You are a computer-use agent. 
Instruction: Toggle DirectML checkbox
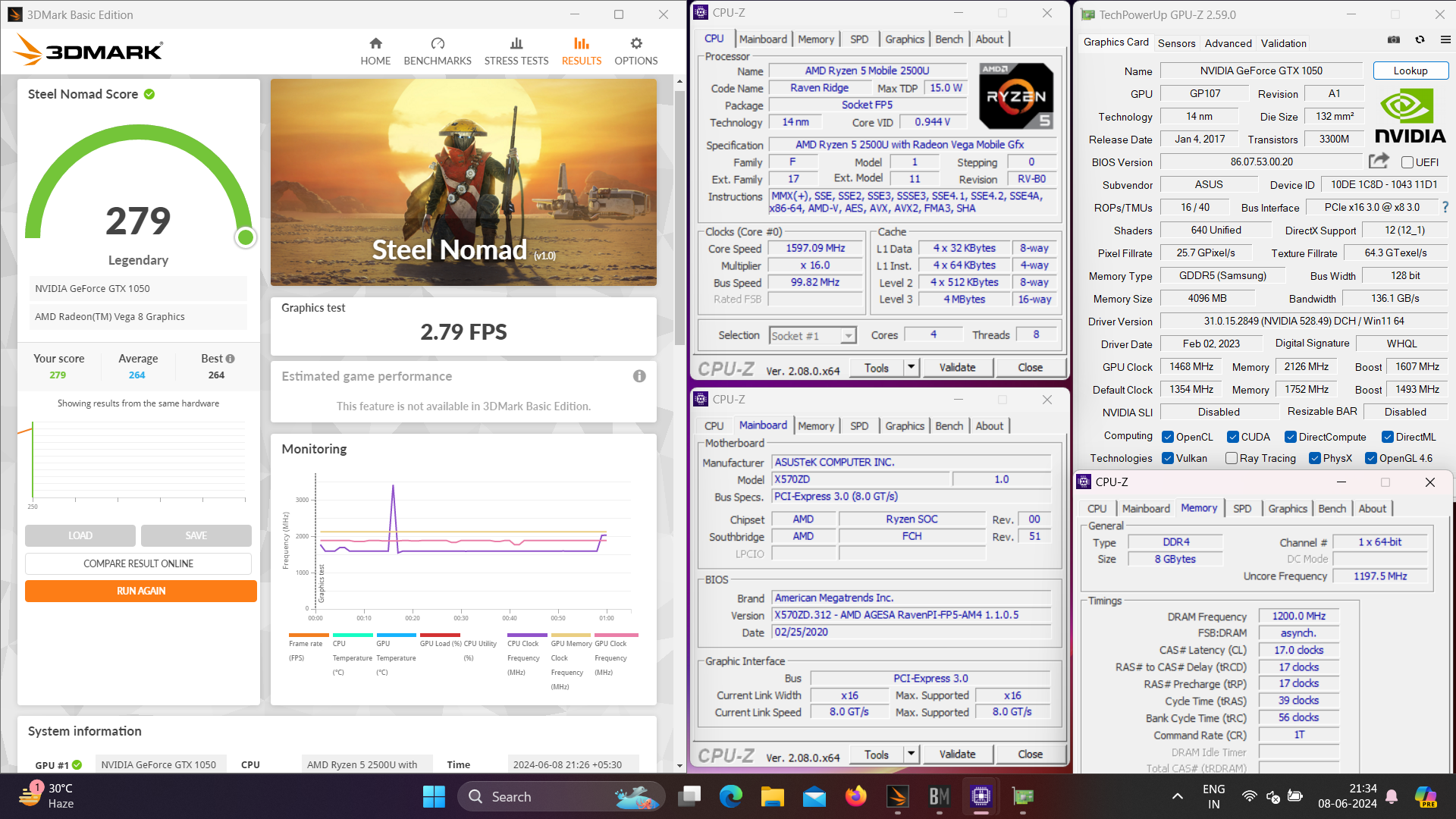pos(1387,437)
